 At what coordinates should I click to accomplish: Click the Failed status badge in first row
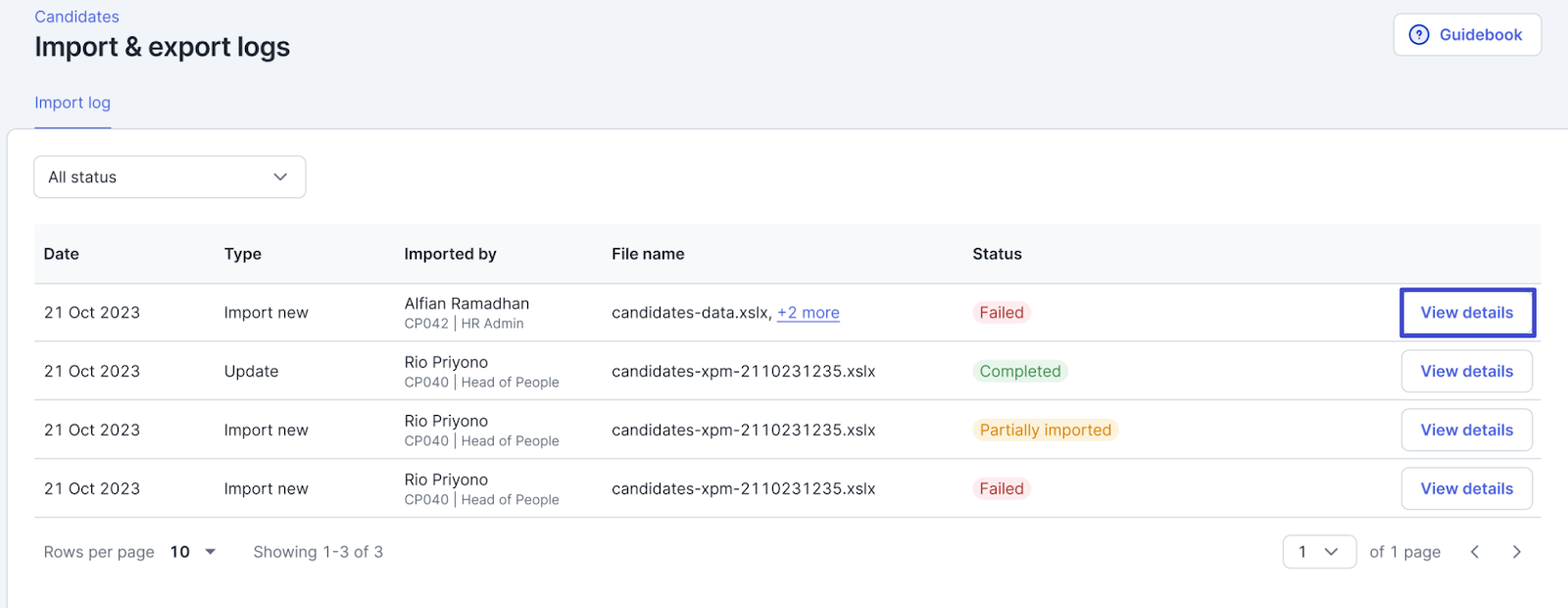1001,313
